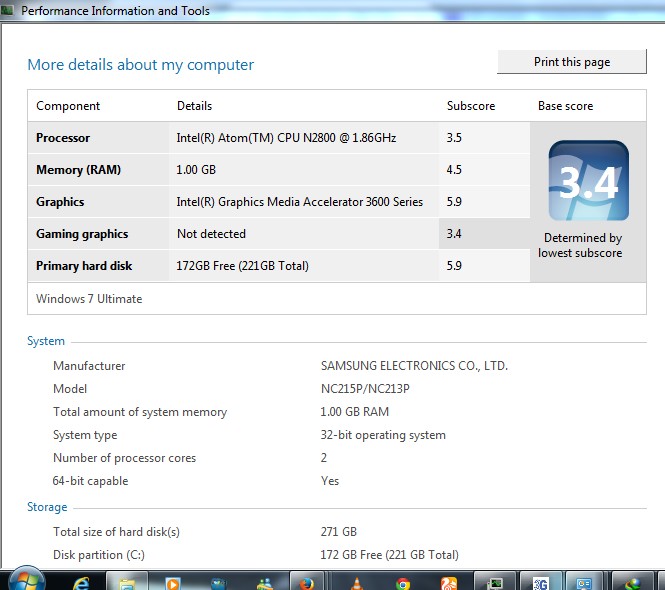The image size is (665, 590).
Task: Click Determined by lowest subscore caption
Action: tap(581, 245)
